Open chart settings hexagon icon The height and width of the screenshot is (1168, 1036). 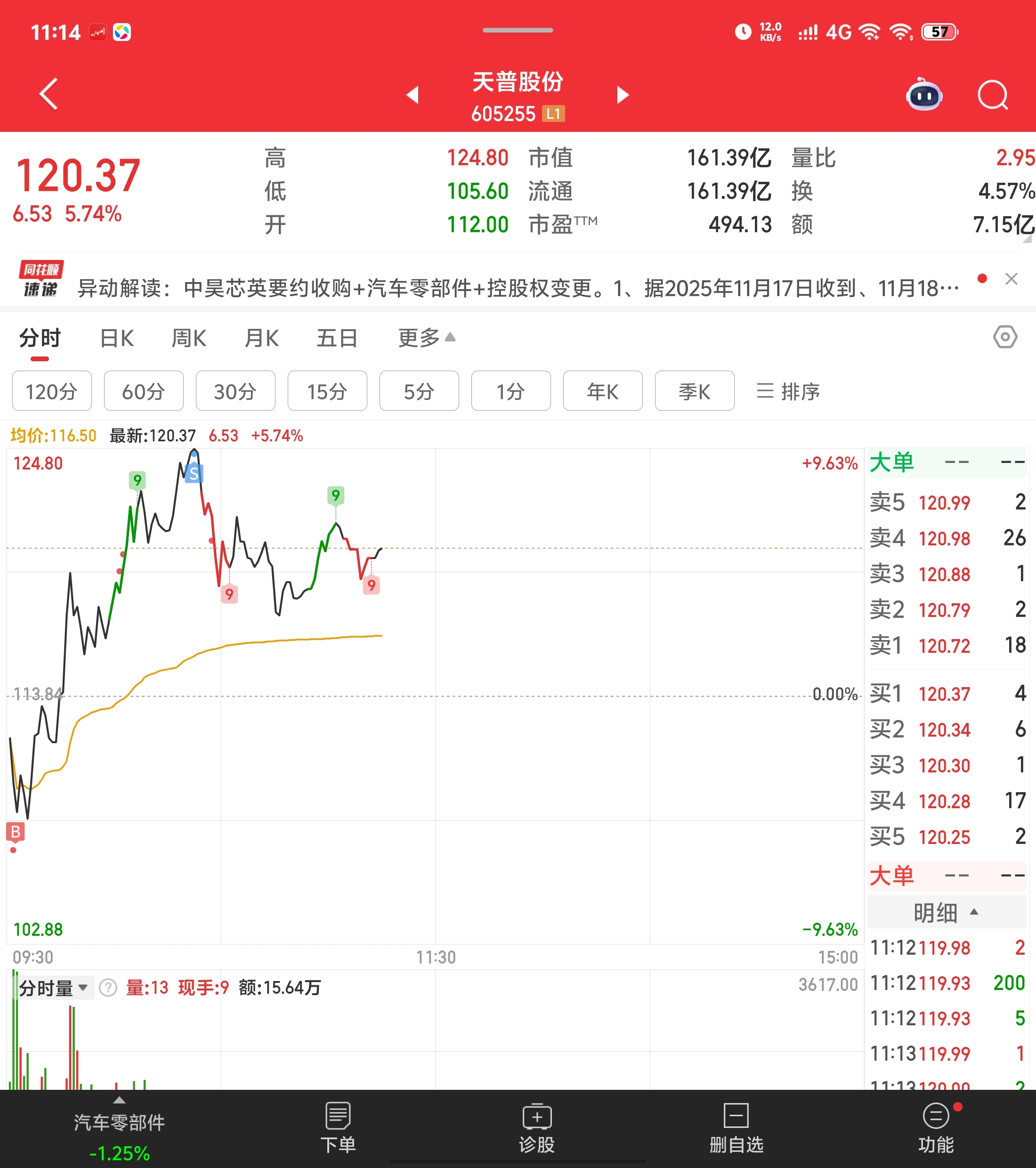coord(1004,337)
